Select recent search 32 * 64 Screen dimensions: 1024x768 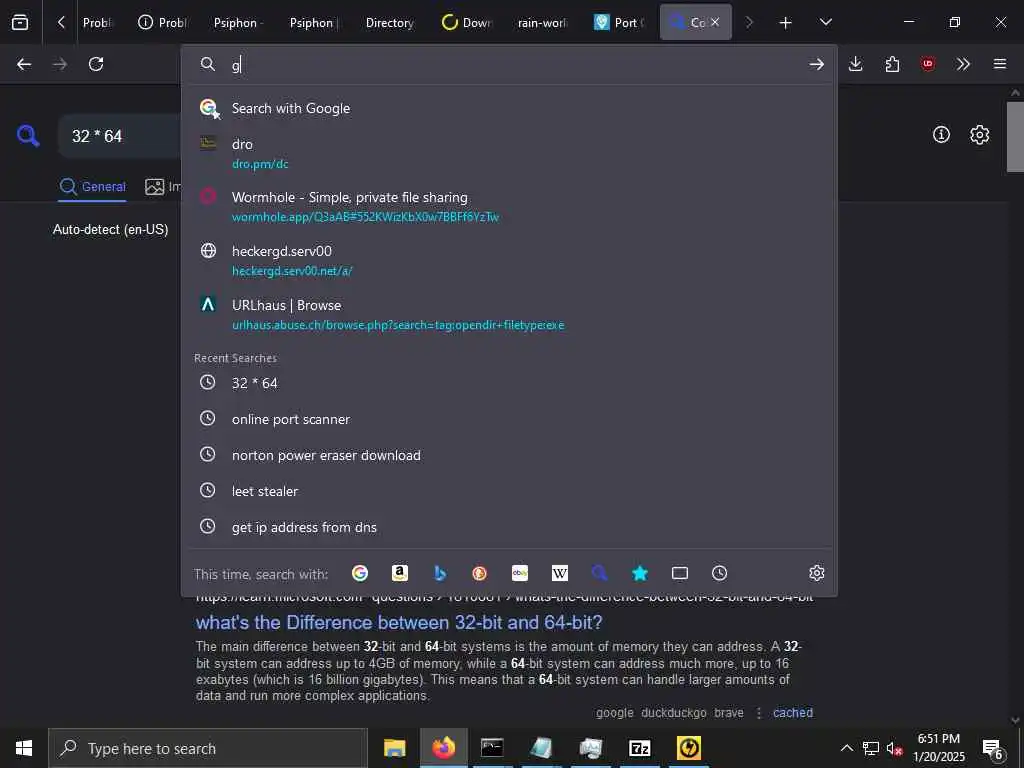coord(509,383)
